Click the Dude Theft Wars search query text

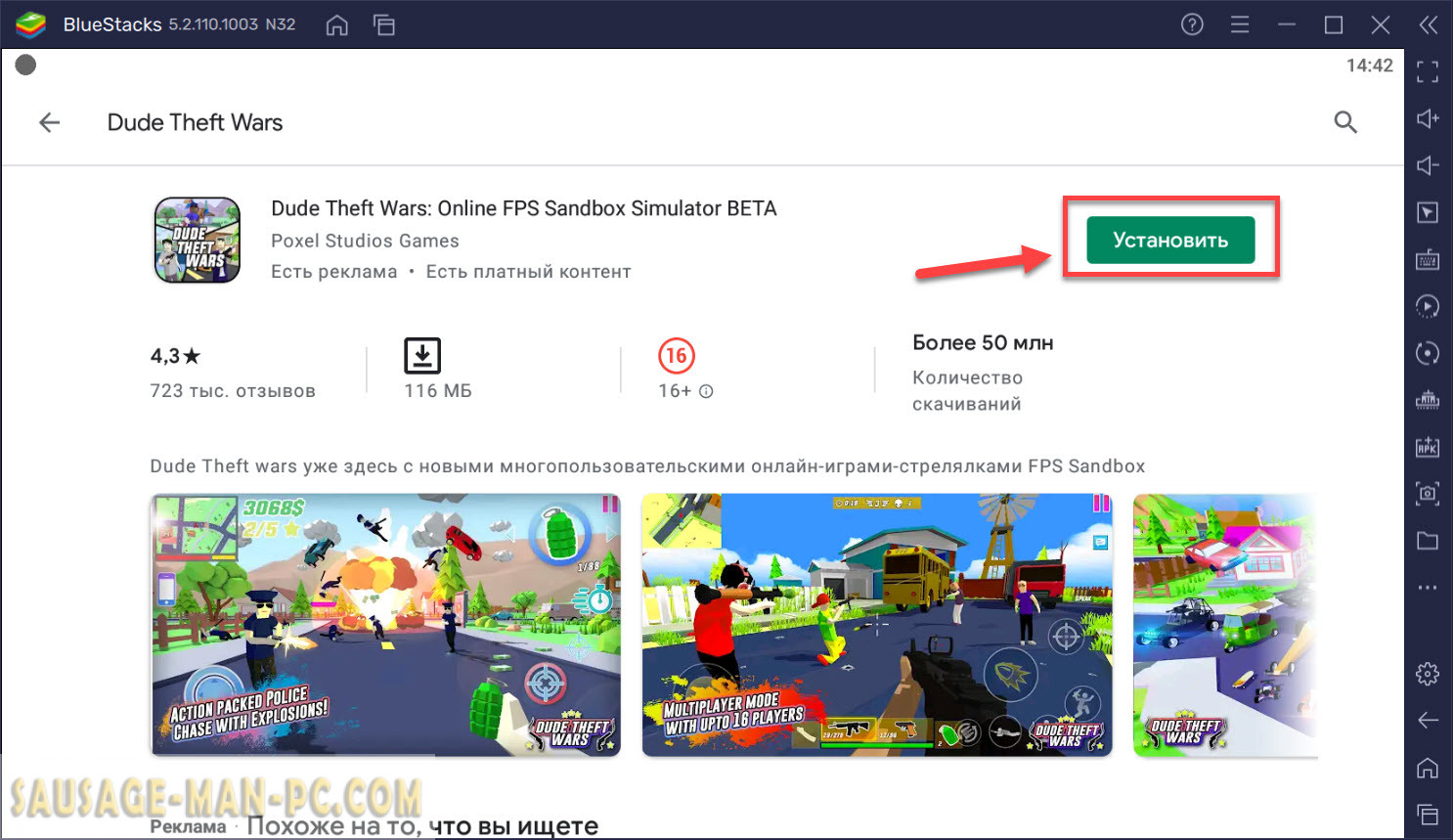point(196,122)
